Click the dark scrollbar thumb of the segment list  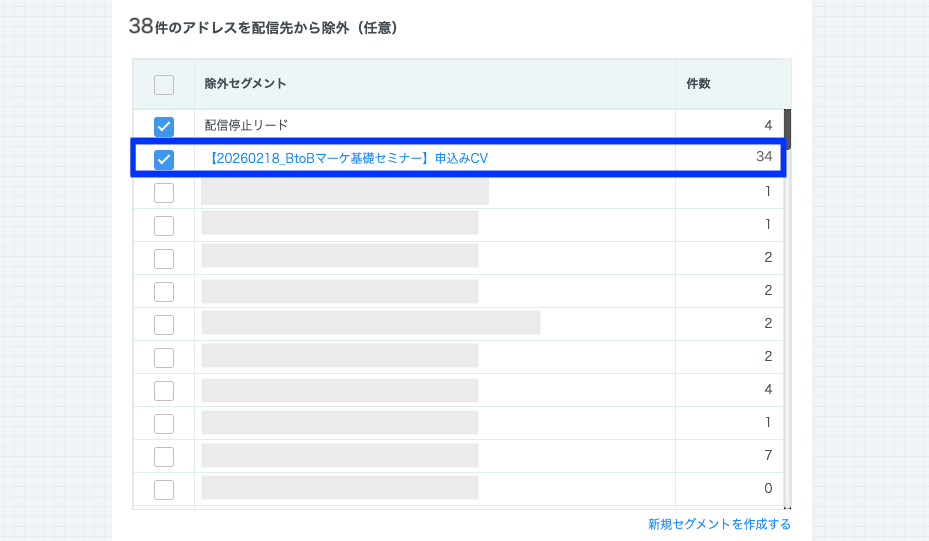tap(787, 128)
